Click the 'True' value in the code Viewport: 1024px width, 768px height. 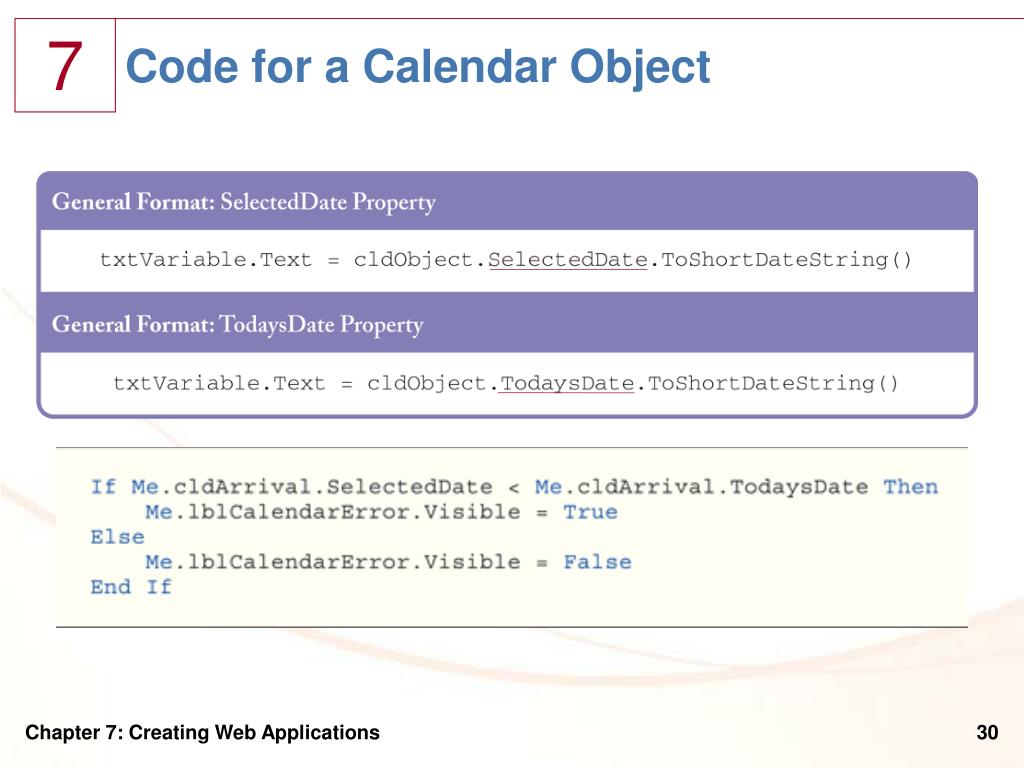590,512
